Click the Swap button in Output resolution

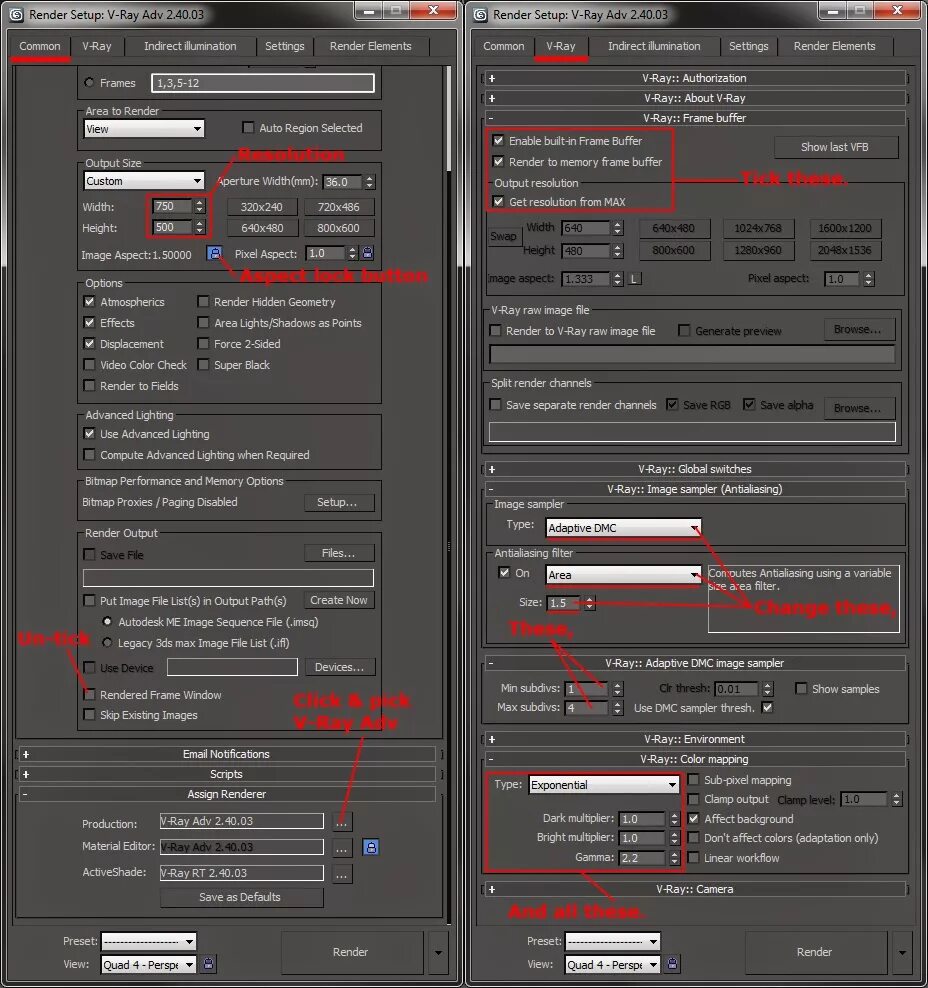503,236
